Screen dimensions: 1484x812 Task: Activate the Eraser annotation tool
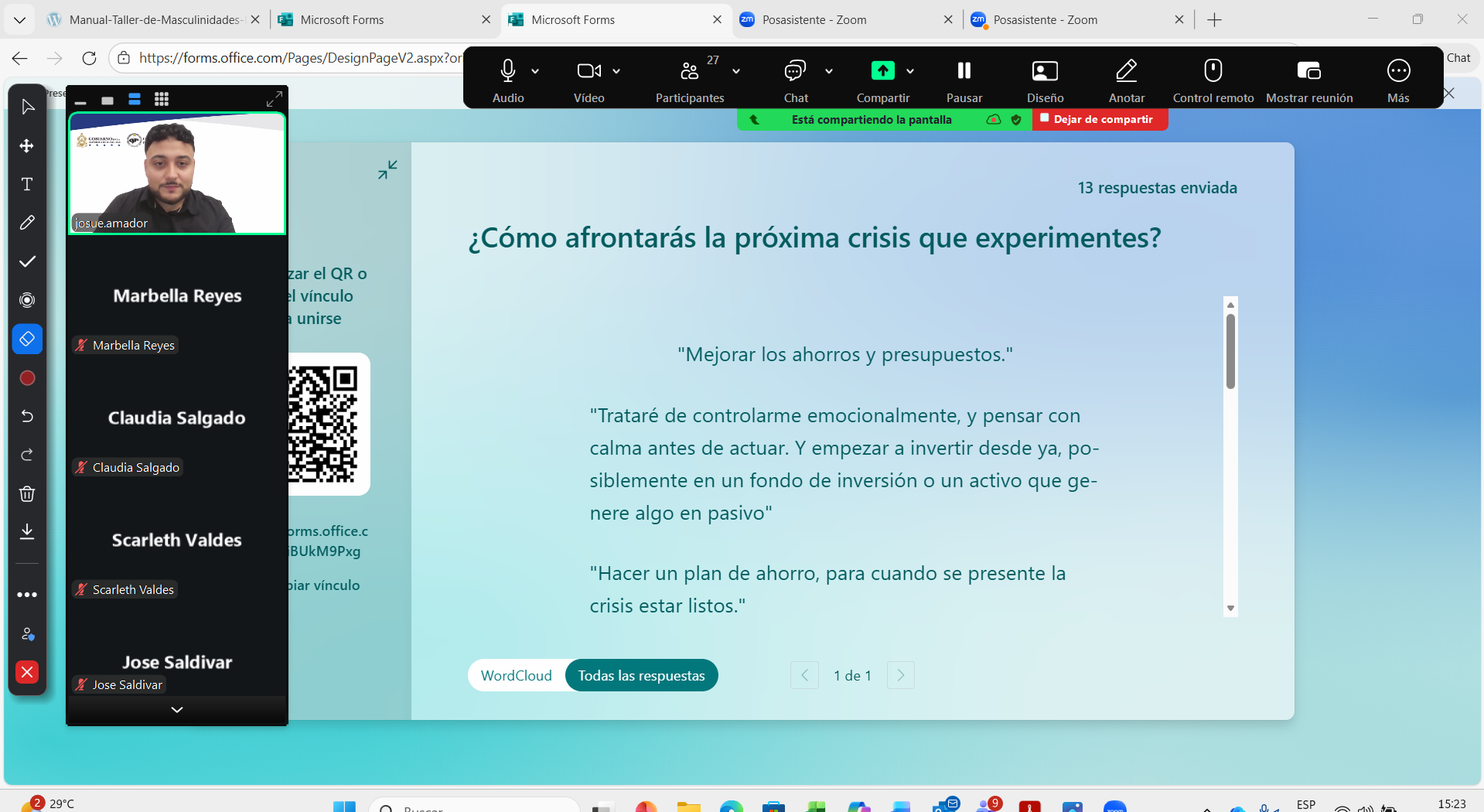click(x=27, y=339)
